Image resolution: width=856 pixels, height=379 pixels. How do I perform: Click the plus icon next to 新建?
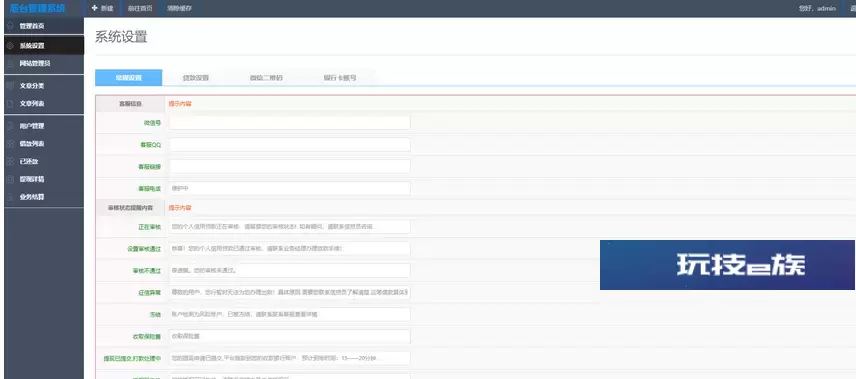(x=94, y=8)
